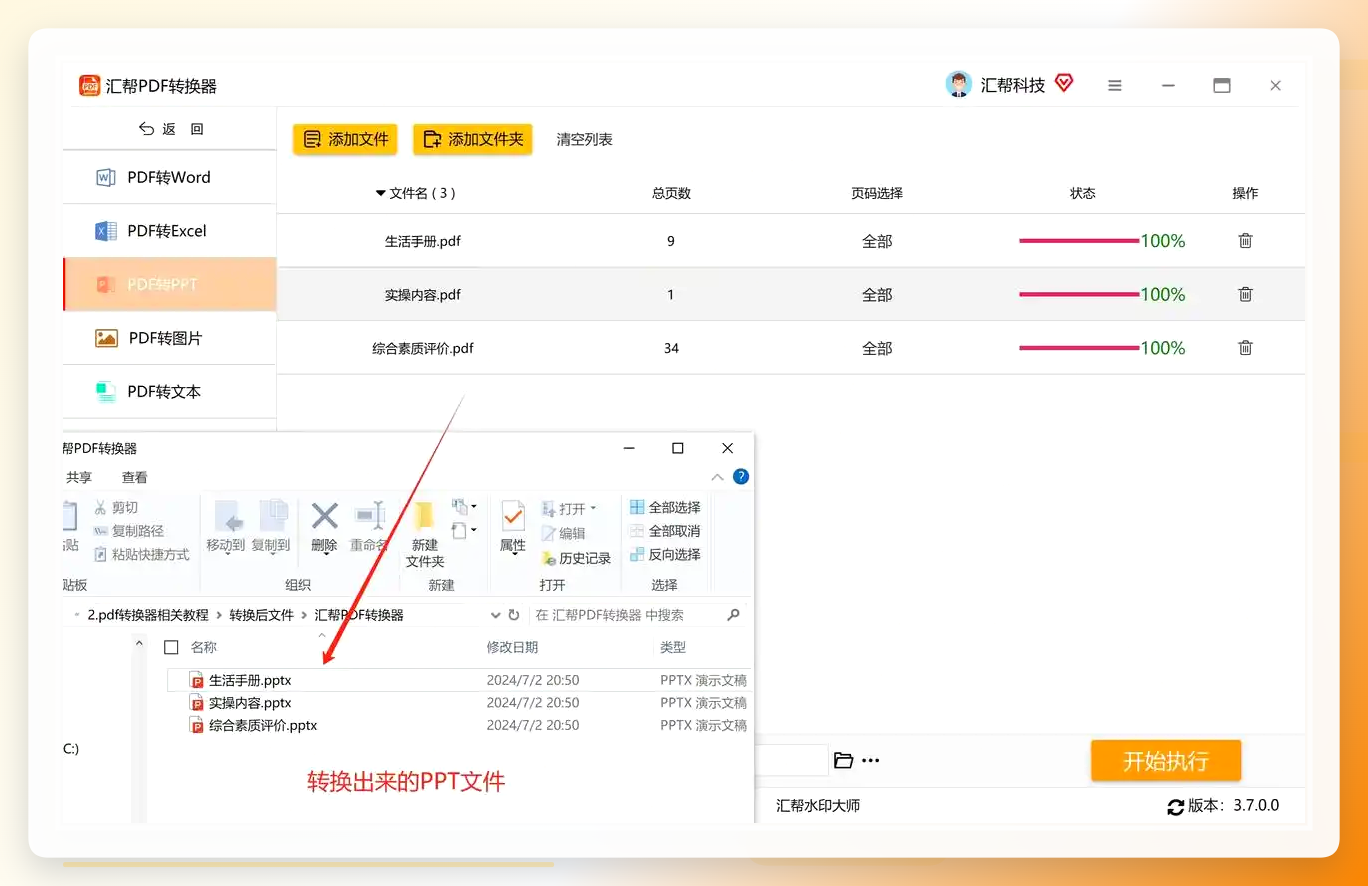Open the user avatar for 汇帮科技
The image size is (1368, 886).
pyautogui.click(x=958, y=85)
